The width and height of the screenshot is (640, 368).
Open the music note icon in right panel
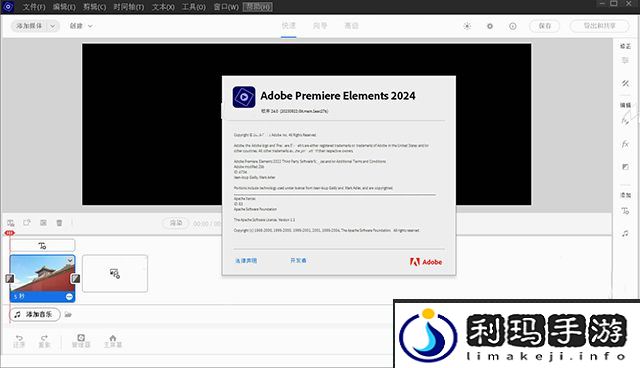[625, 233]
